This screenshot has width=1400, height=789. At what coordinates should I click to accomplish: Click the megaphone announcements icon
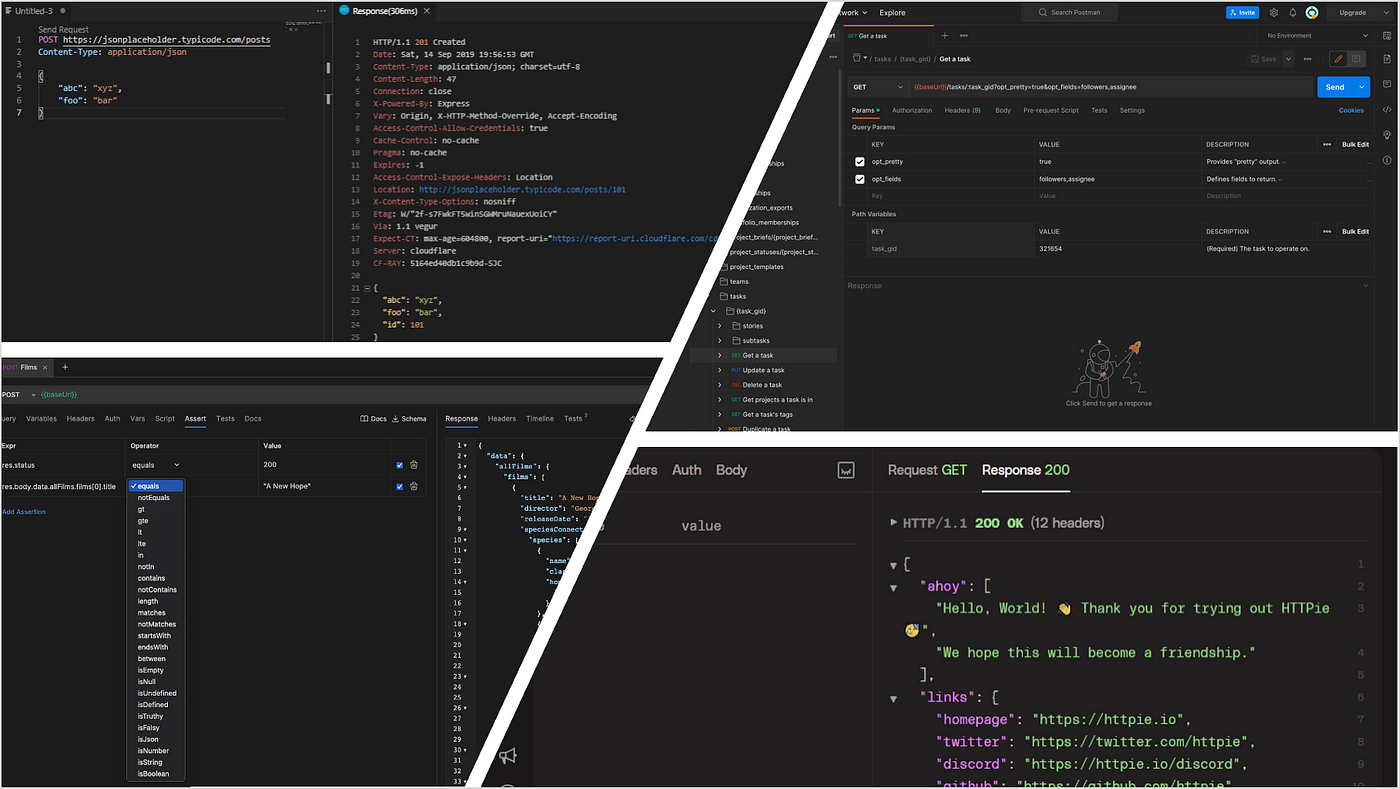tap(508, 756)
